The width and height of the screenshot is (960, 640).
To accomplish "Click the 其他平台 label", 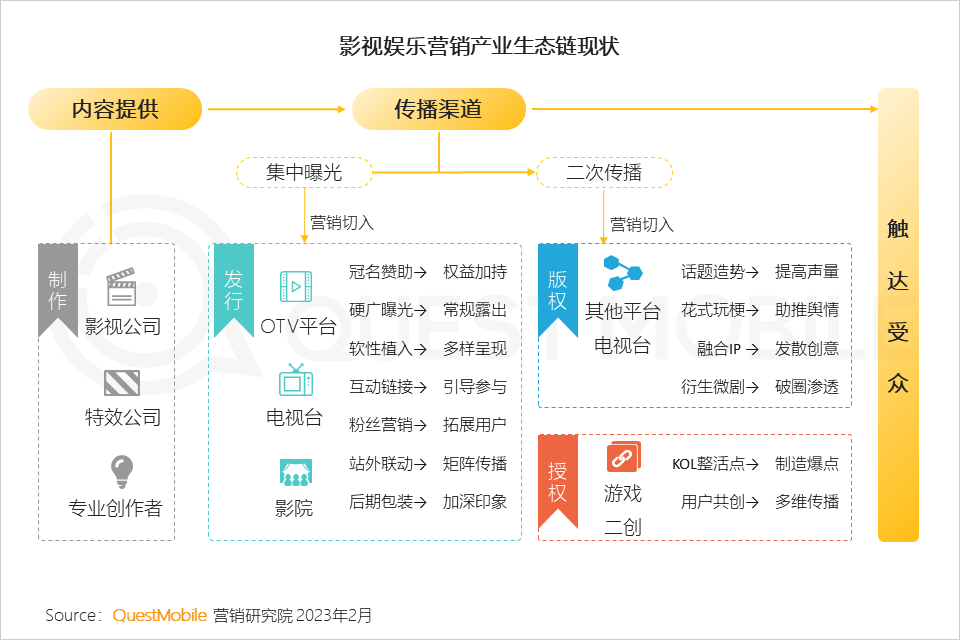I will [623, 311].
